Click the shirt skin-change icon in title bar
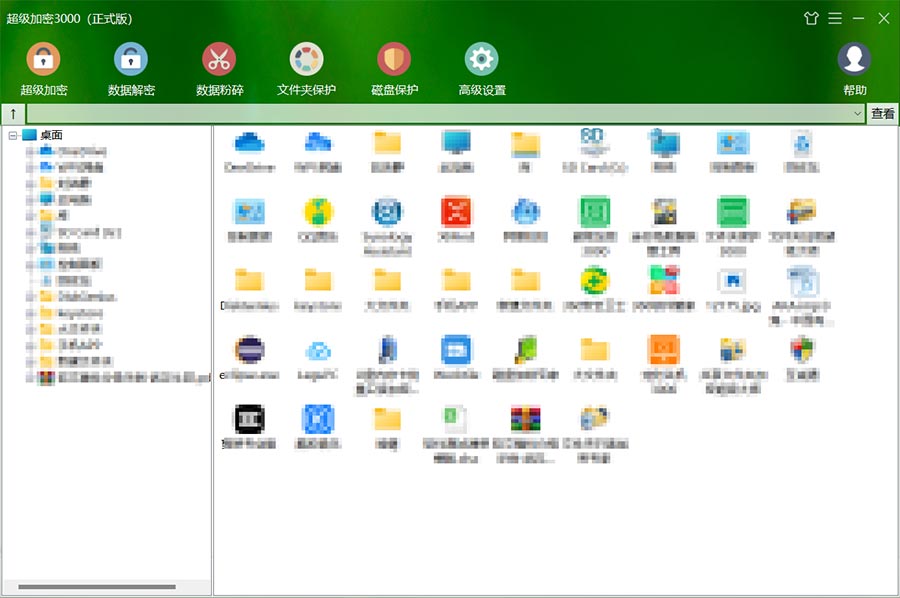This screenshot has height=598, width=900. pos(810,18)
